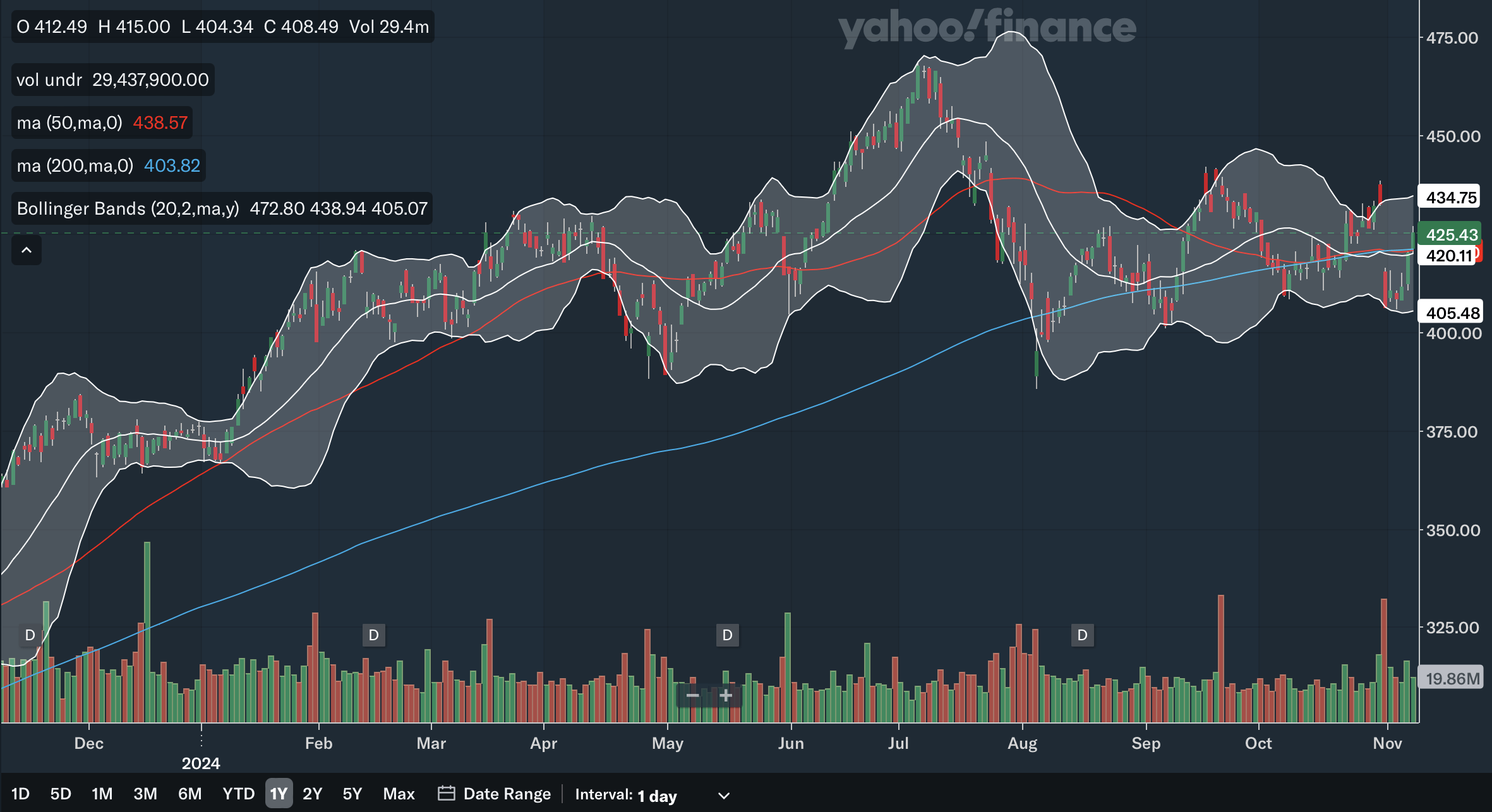Screen dimensions: 1492x812
Task: Click the dividend marker near December
Action: point(30,635)
